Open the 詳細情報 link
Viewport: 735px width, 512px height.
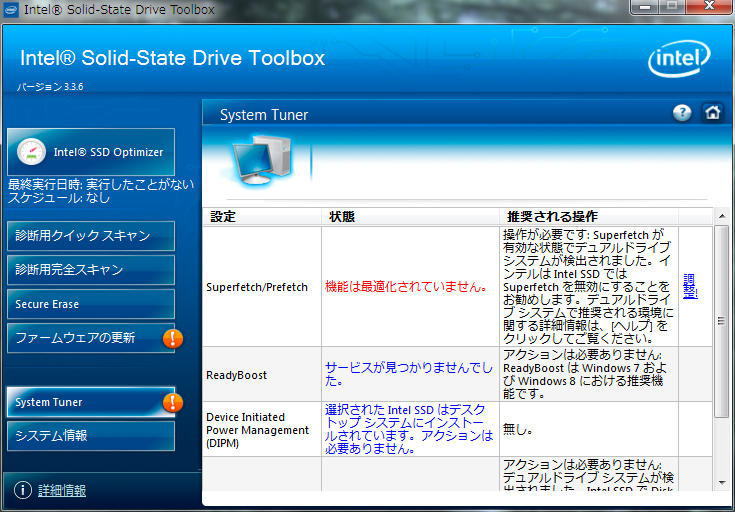coord(62,490)
